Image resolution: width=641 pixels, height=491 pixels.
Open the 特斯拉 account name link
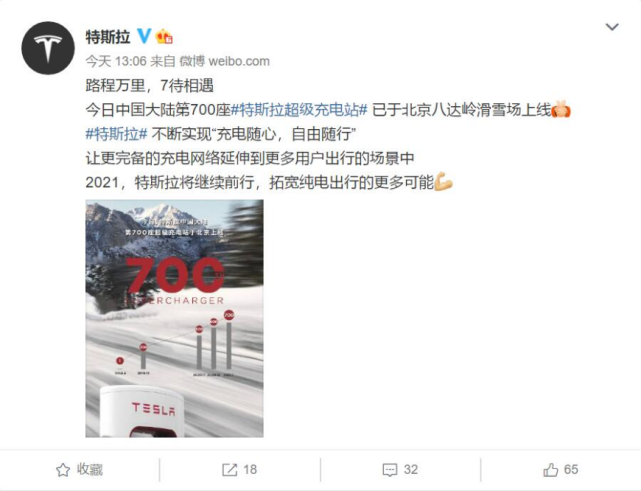click(108, 37)
